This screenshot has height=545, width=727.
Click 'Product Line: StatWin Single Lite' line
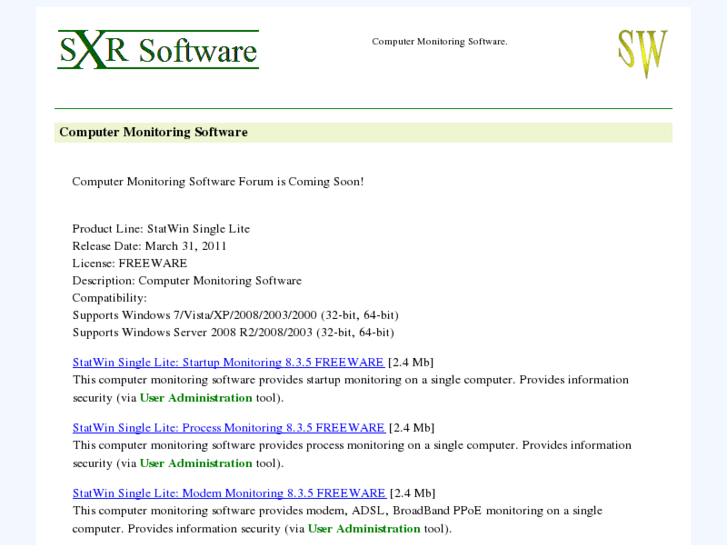tap(161, 229)
